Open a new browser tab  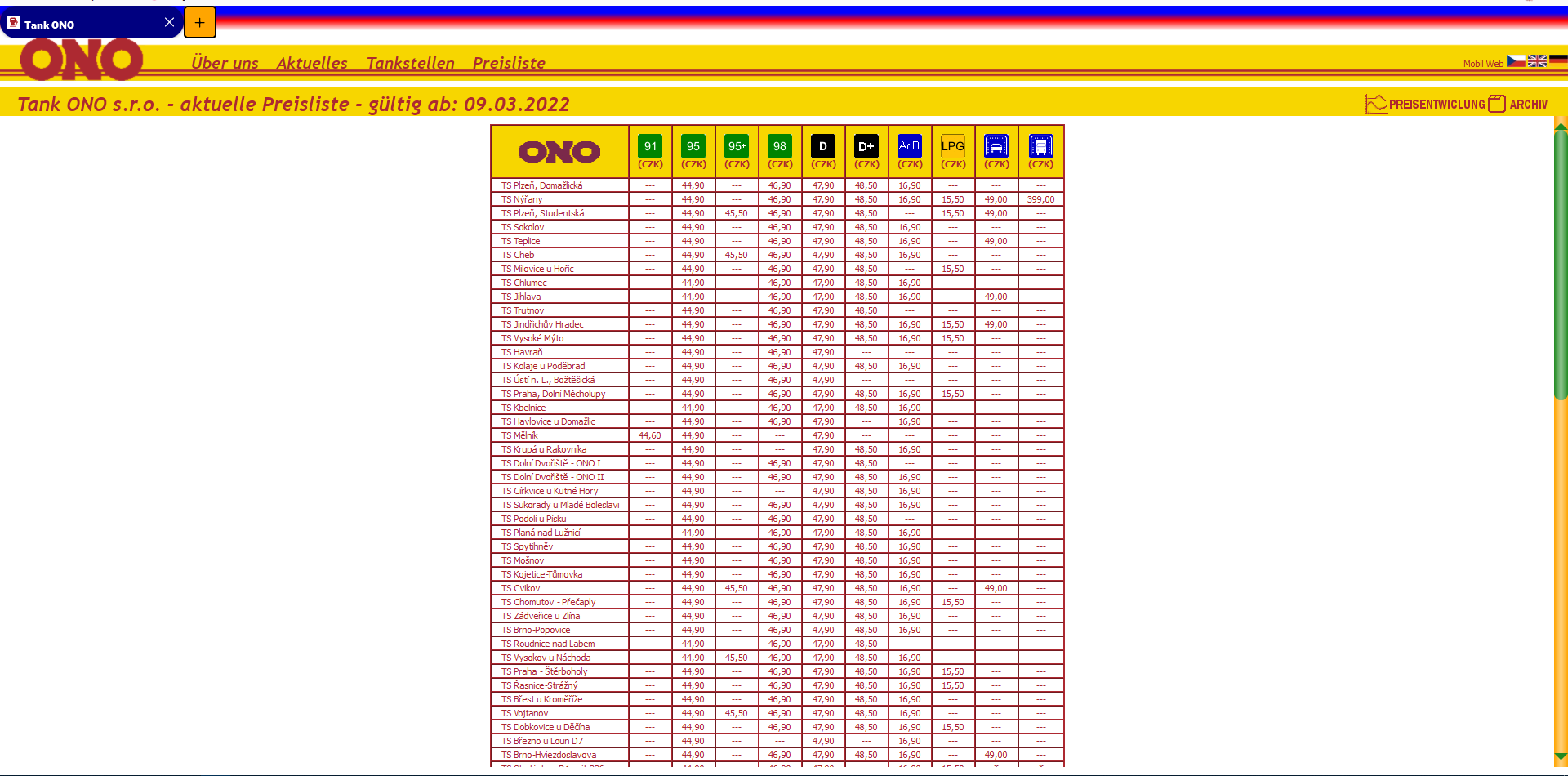pyautogui.click(x=200, y=23)
